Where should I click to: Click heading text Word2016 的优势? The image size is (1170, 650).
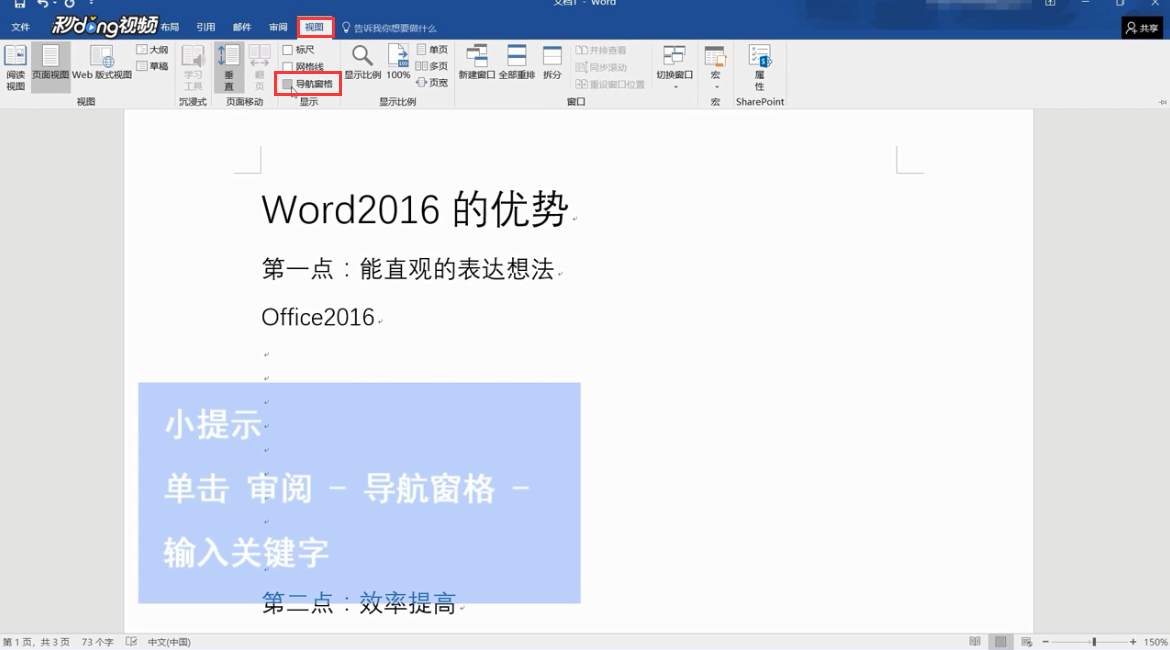[x=415, y=209]
